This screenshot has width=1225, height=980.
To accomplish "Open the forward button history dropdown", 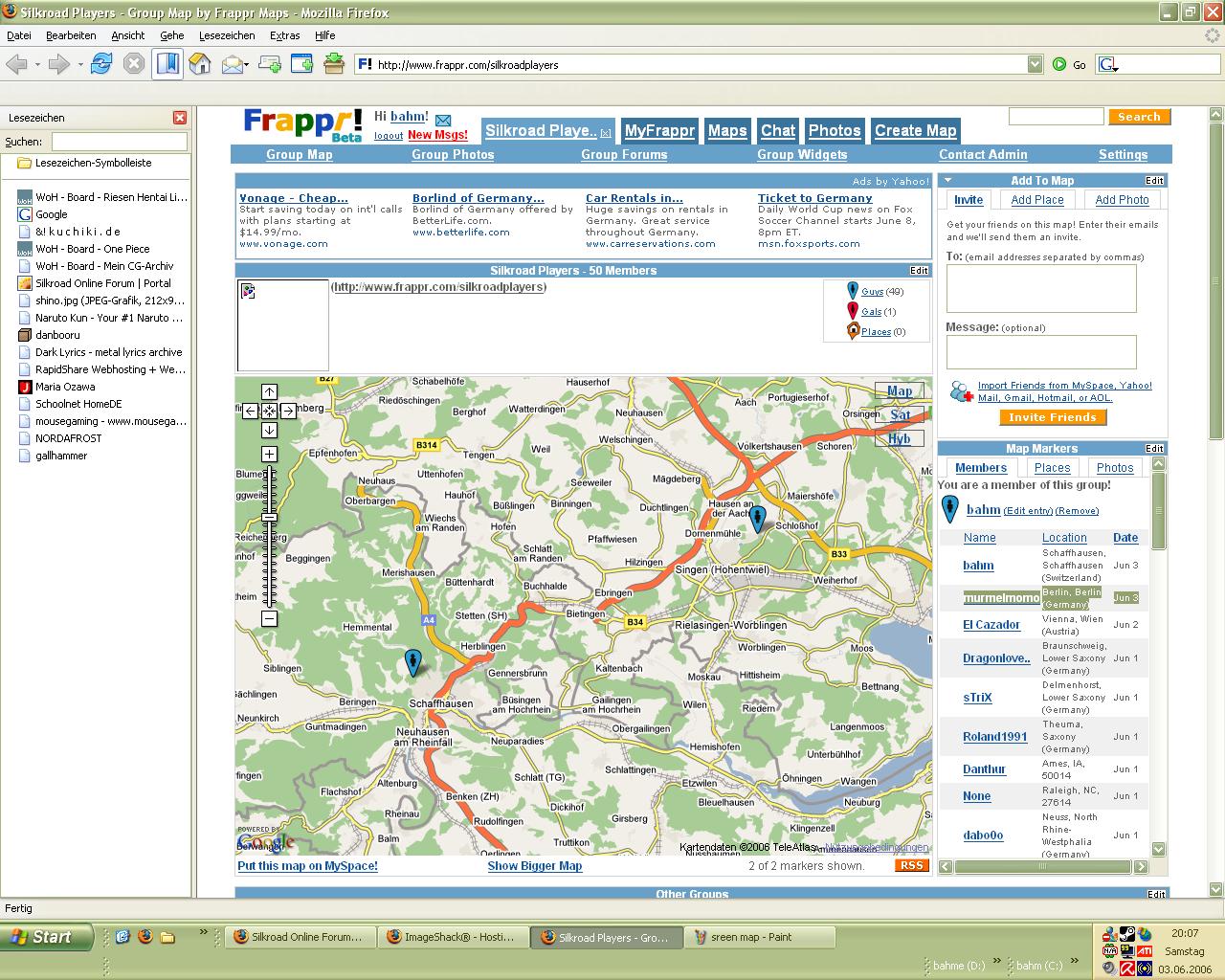I will coord(80,65).
